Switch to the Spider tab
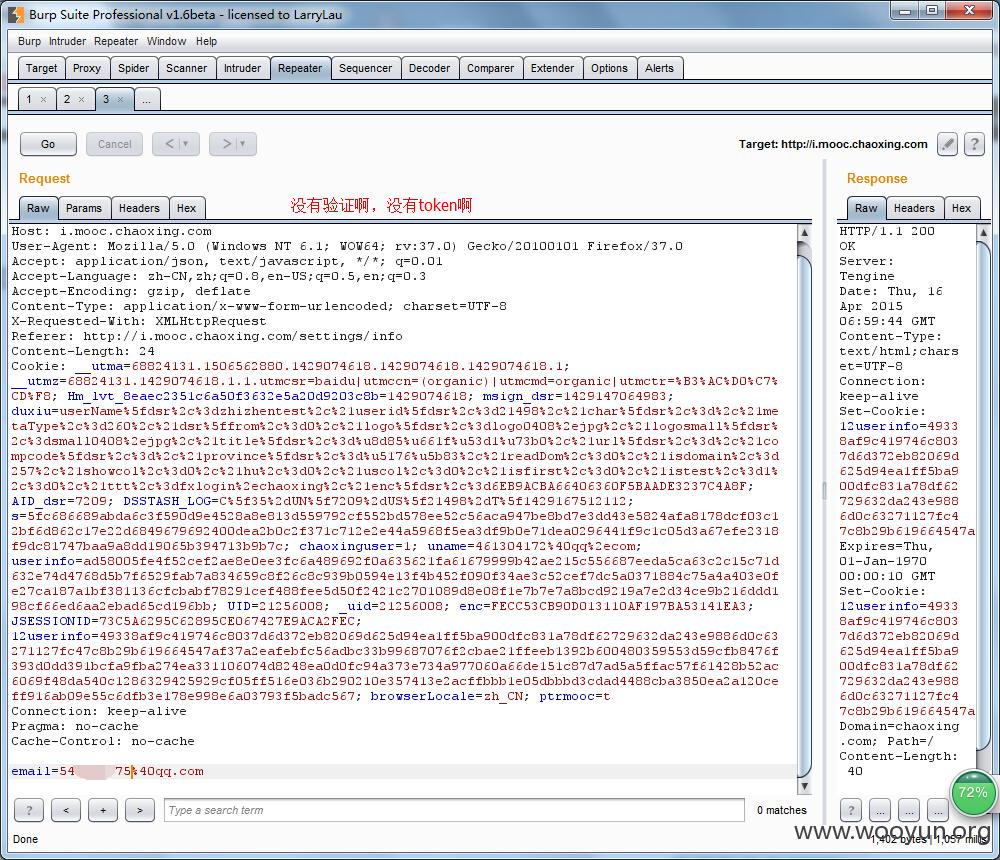The height and width of the screenshot is (860, 1000). tap(133, 68)
